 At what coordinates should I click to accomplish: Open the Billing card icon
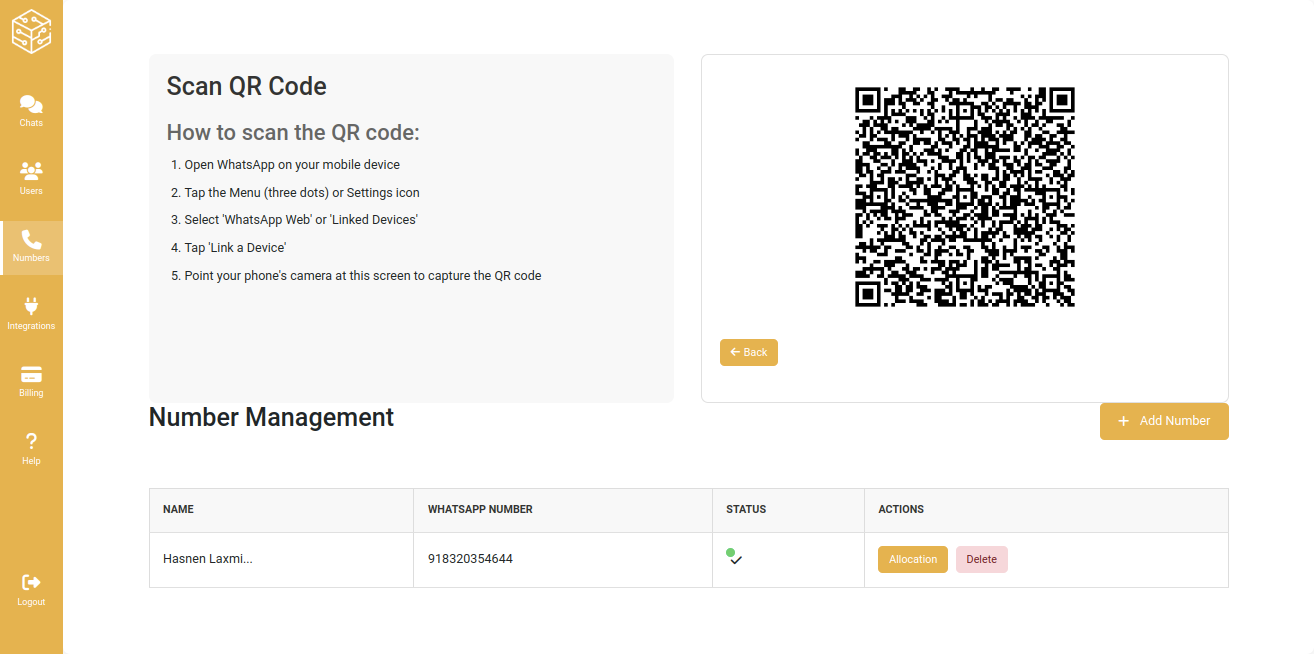tap(31, 374)
